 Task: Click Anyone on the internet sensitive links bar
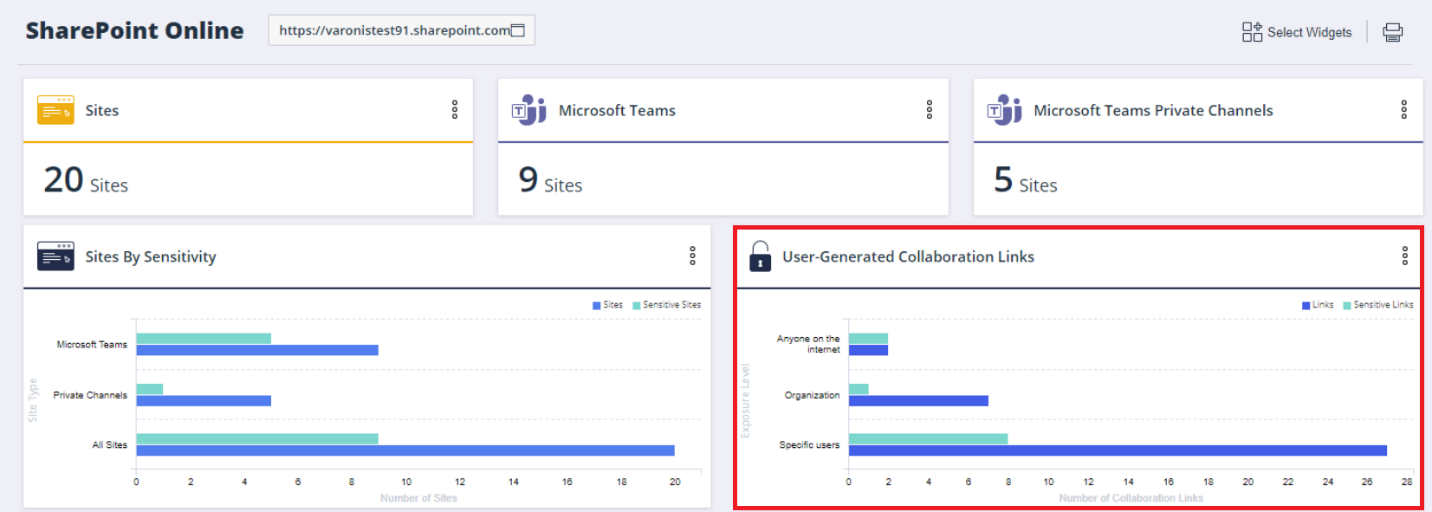pos(868,338)
